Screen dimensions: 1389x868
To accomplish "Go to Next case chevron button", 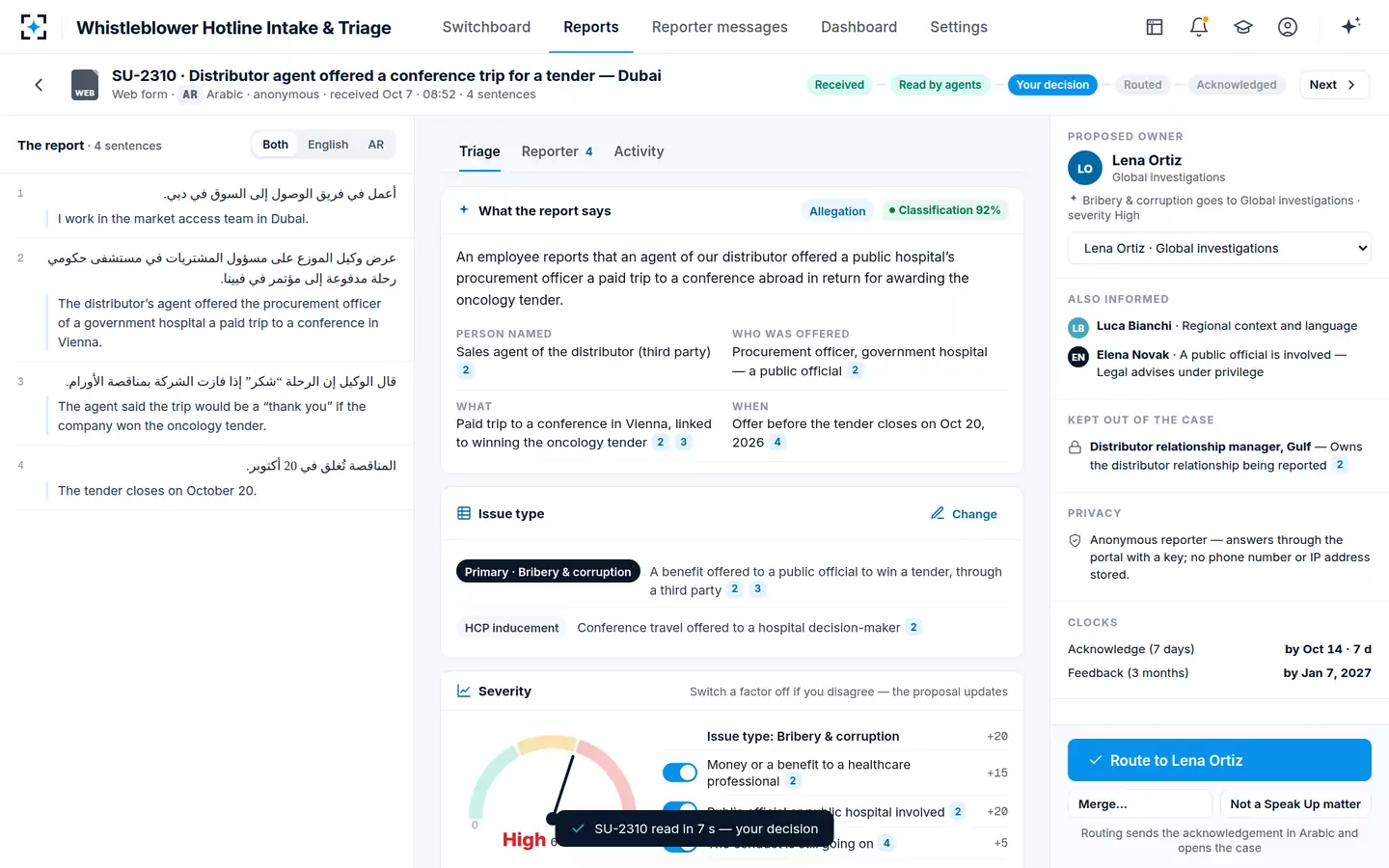I will (x=1333, y=85).
